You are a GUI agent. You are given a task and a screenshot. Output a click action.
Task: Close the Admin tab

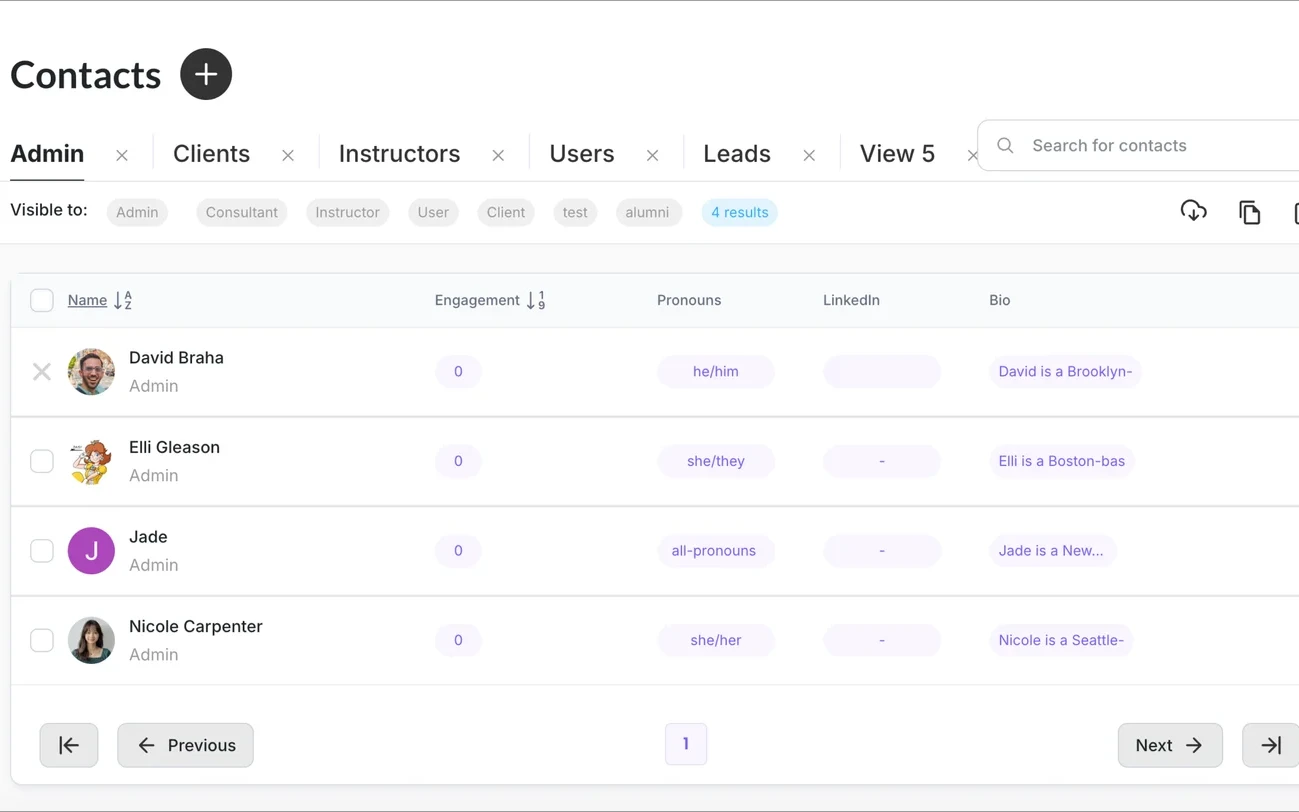[122, 155]
